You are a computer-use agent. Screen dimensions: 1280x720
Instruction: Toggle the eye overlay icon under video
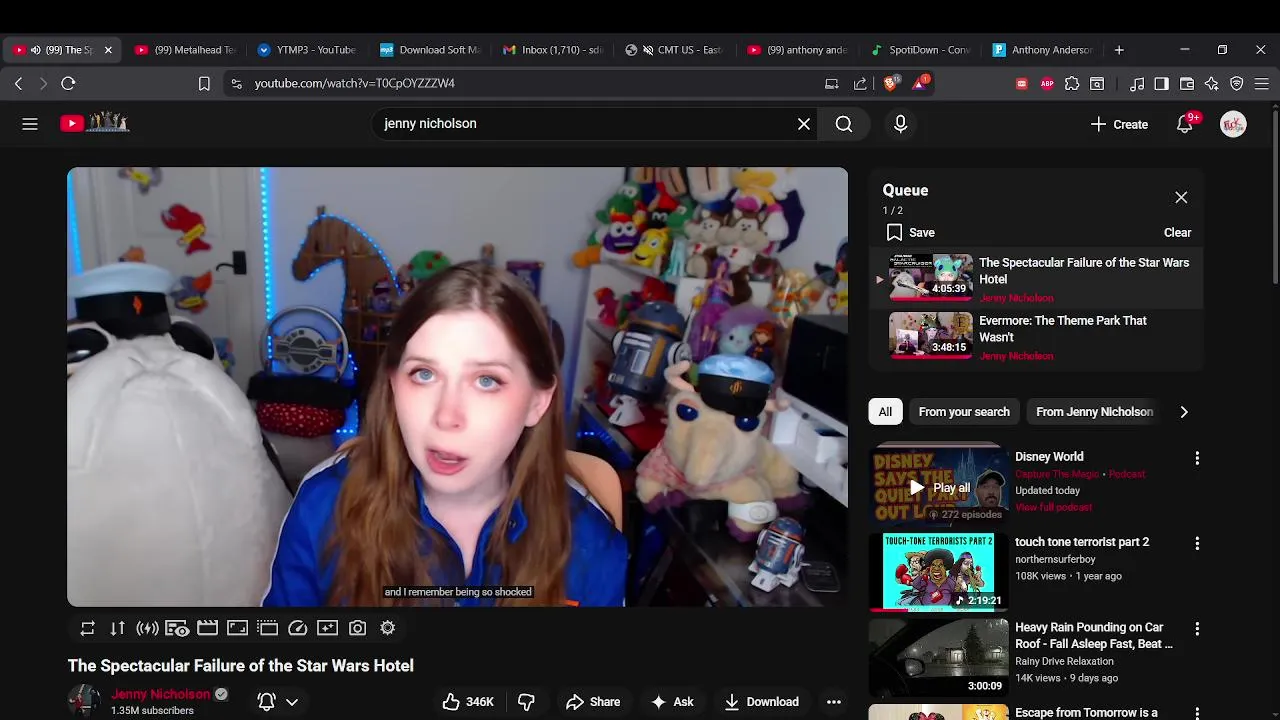point(177,628)
